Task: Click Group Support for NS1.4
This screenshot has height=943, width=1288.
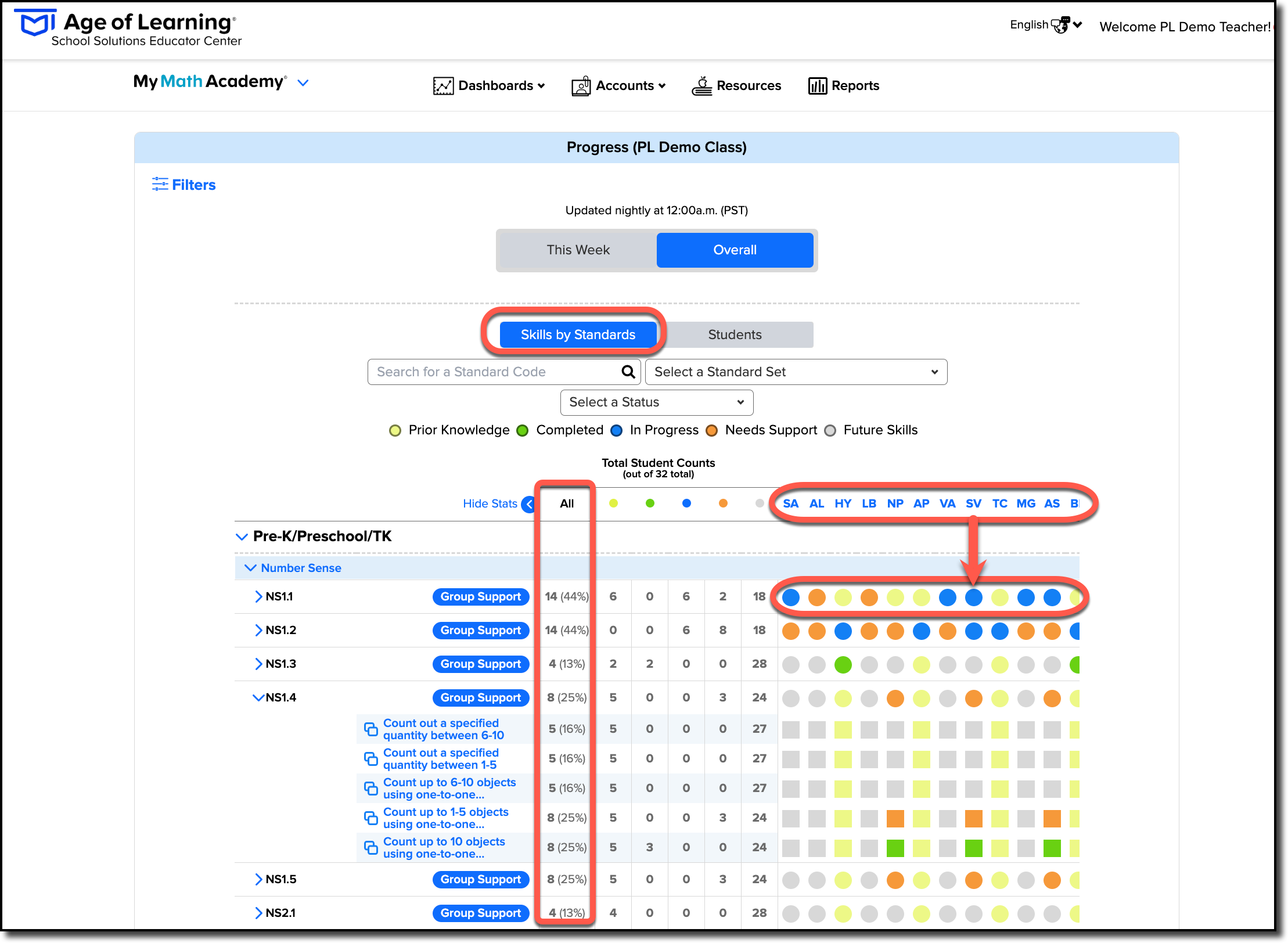Action: [x=481, y=698]
